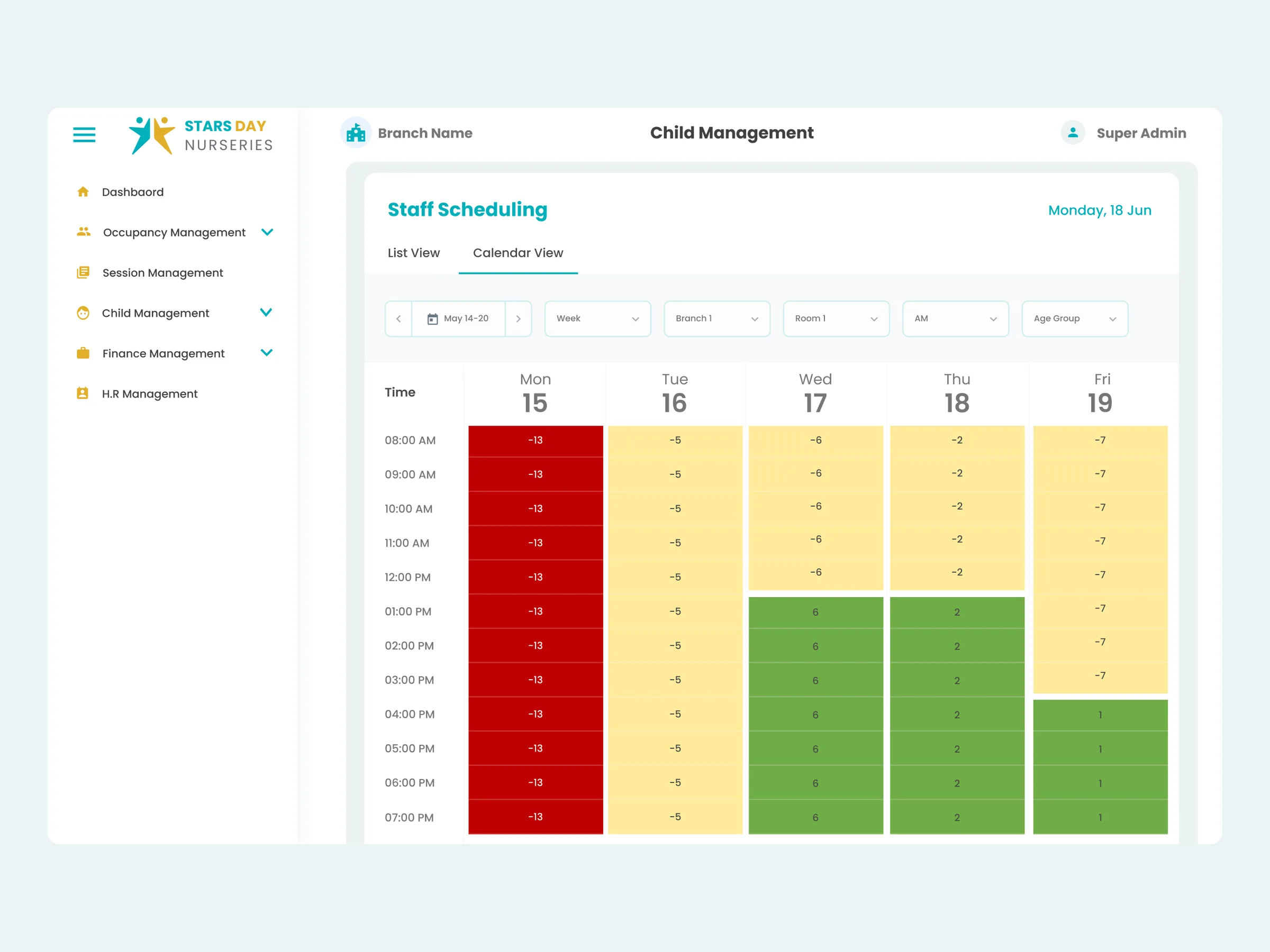Click the Monday, 18 Jun date text
The image size is (1270, 952).
click(1100, 210)
